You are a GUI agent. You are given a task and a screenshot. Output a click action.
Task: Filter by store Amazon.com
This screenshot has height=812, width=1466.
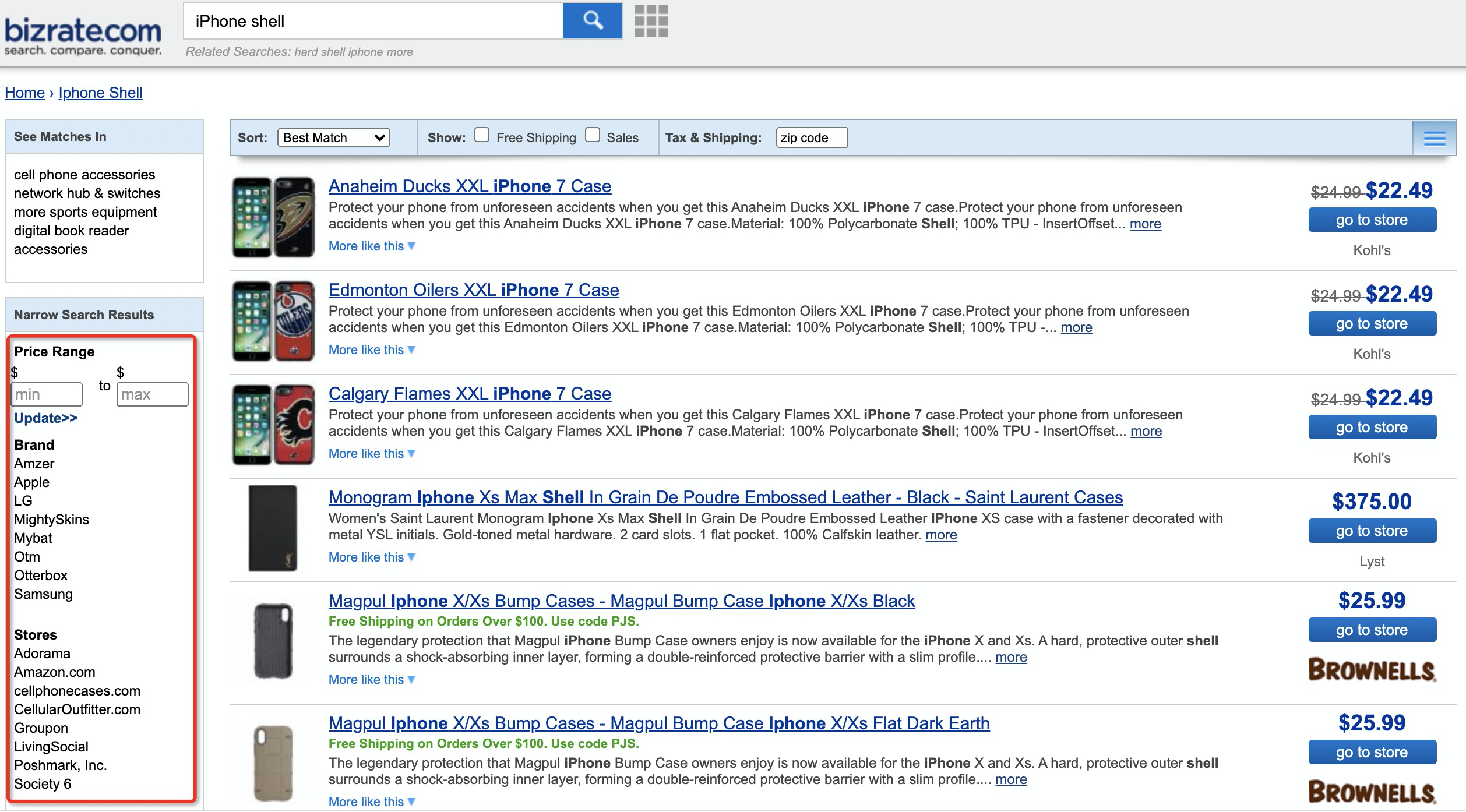[x=55, y=672]
